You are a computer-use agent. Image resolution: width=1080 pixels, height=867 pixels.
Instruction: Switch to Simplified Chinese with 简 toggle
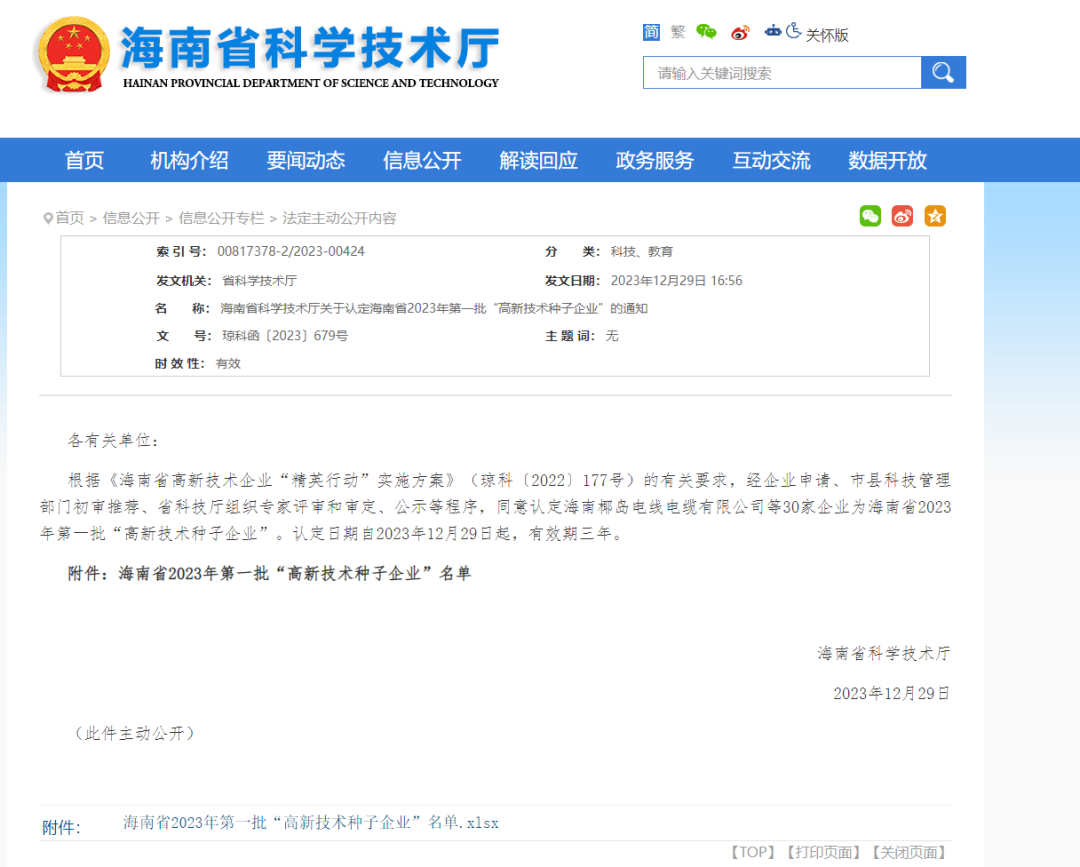pyautogui.click(x=651, y=32)
